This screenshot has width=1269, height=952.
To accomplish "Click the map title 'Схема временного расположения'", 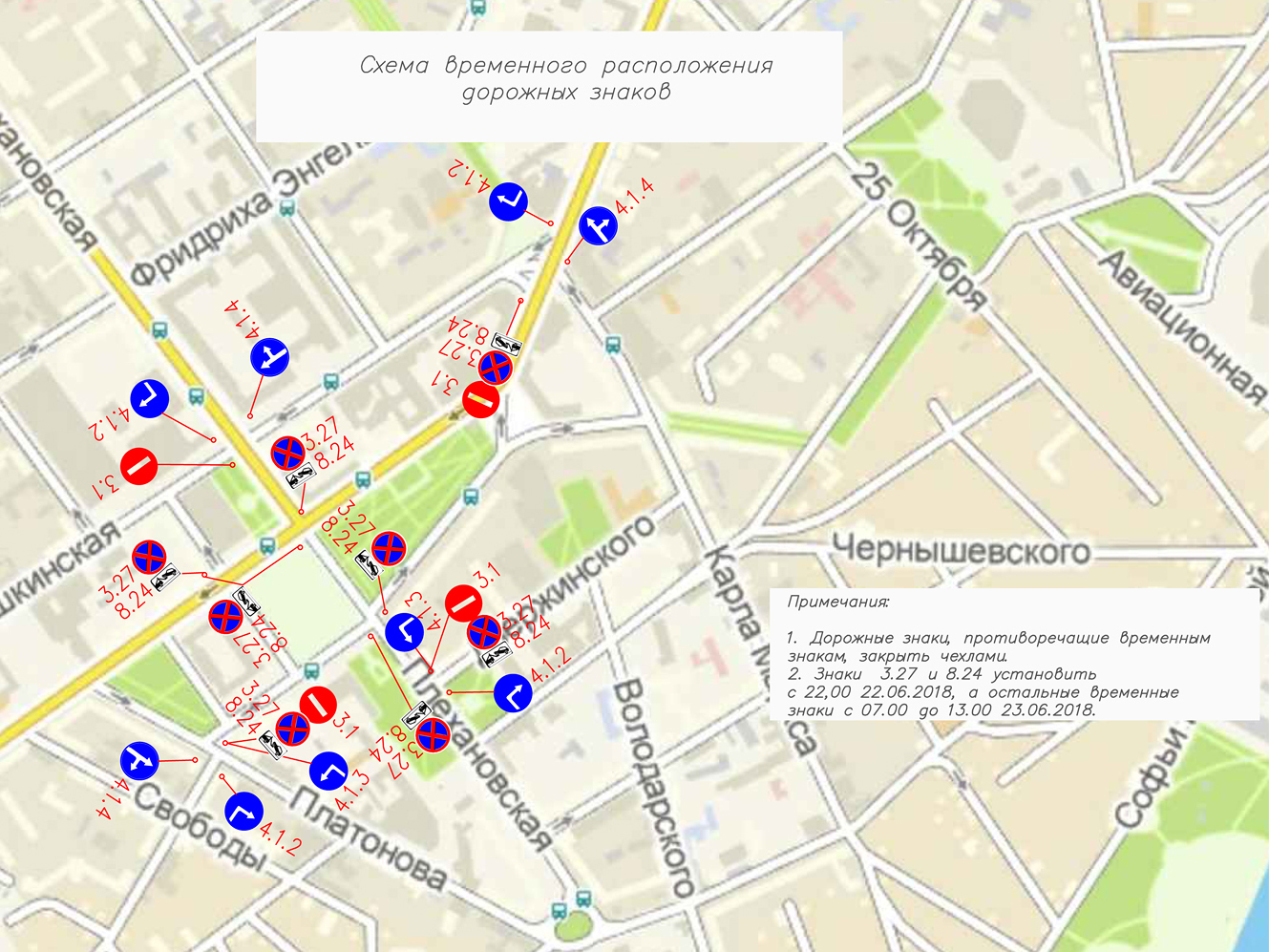I will point(565,66).
